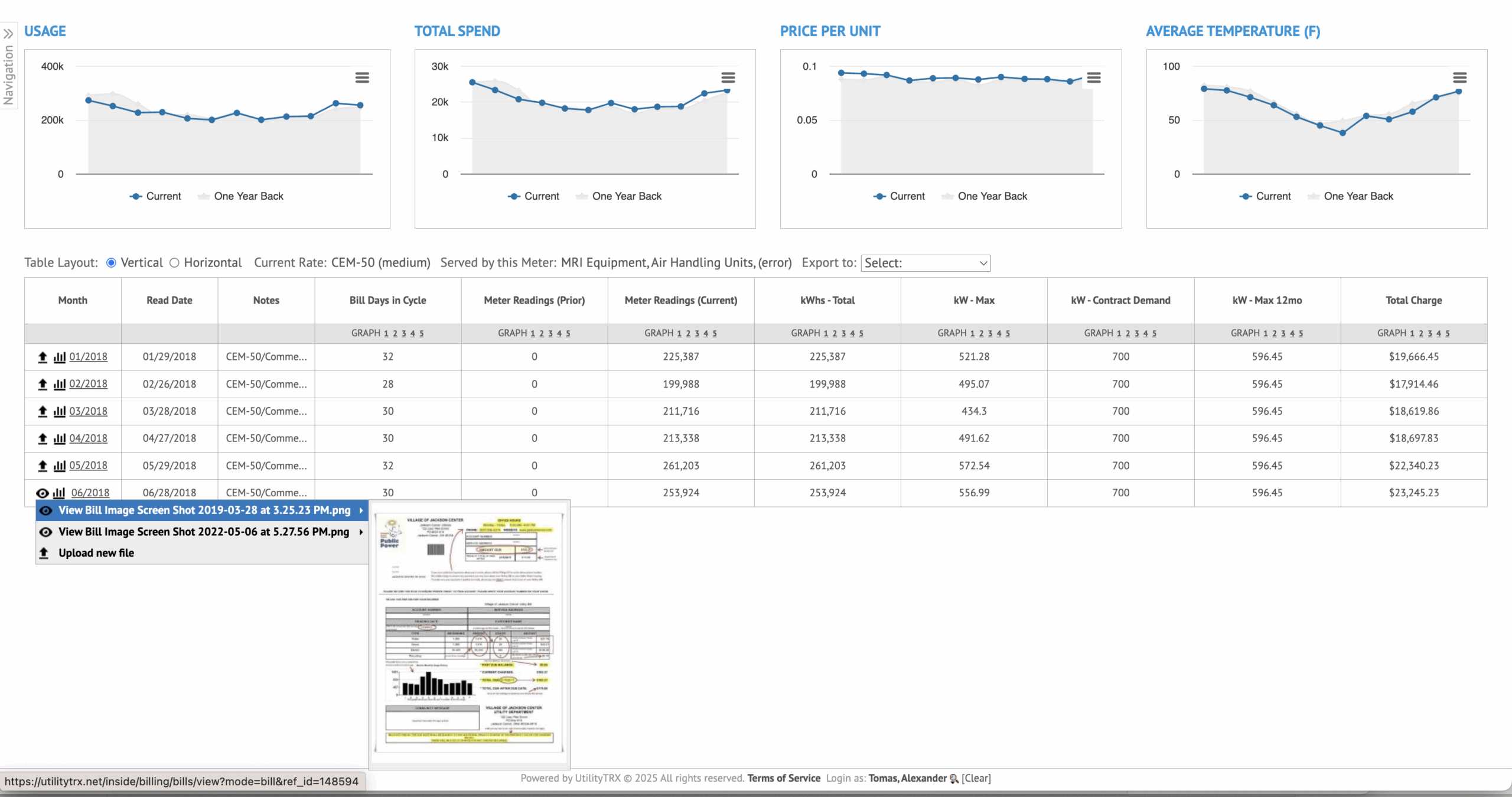Click bar chart icon for 06/2018
Image resolution: width=1512 pixels, height=797 pixels.
tap(59, 493)
